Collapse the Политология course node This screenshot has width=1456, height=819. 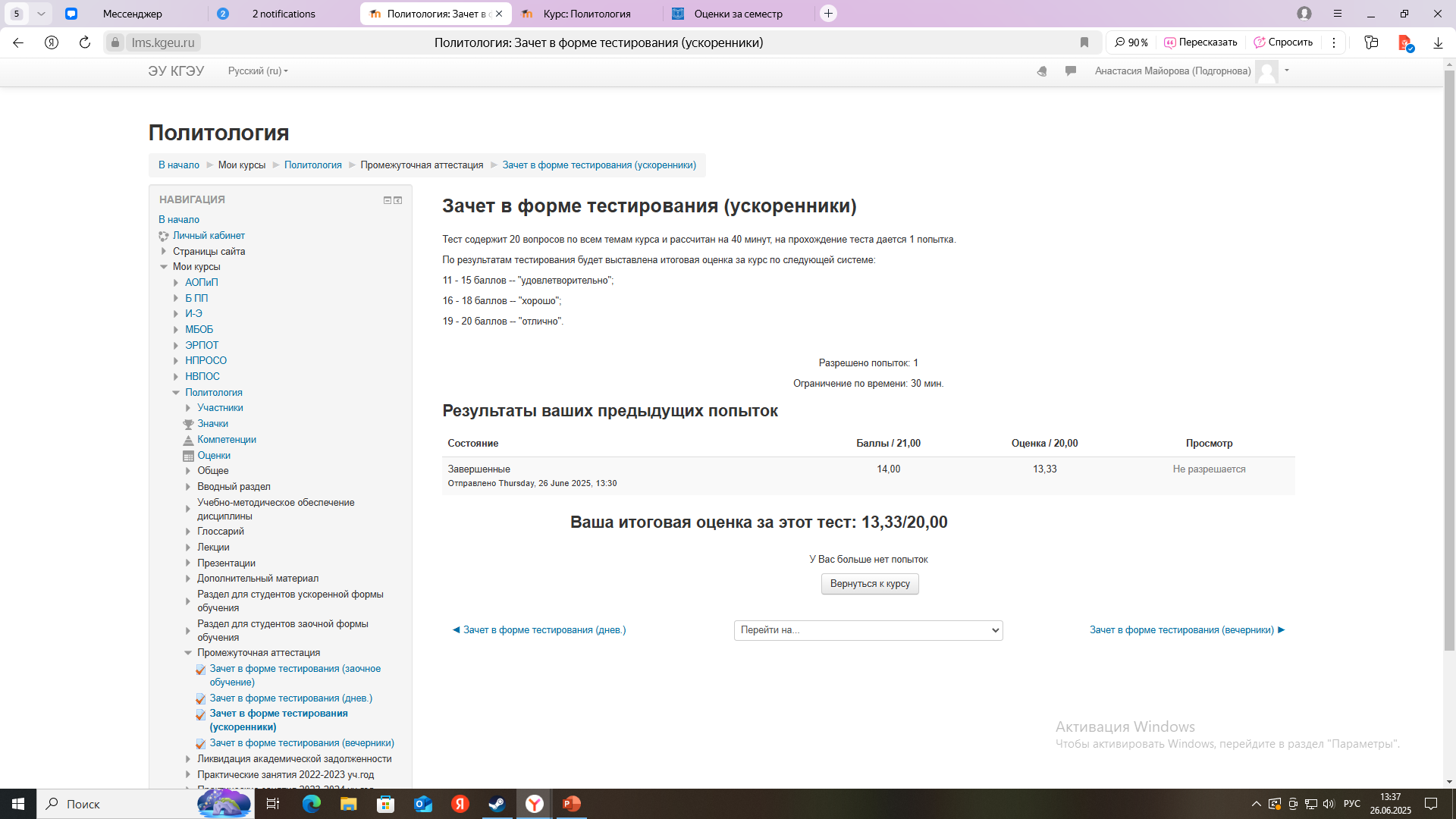click(176, 393)
